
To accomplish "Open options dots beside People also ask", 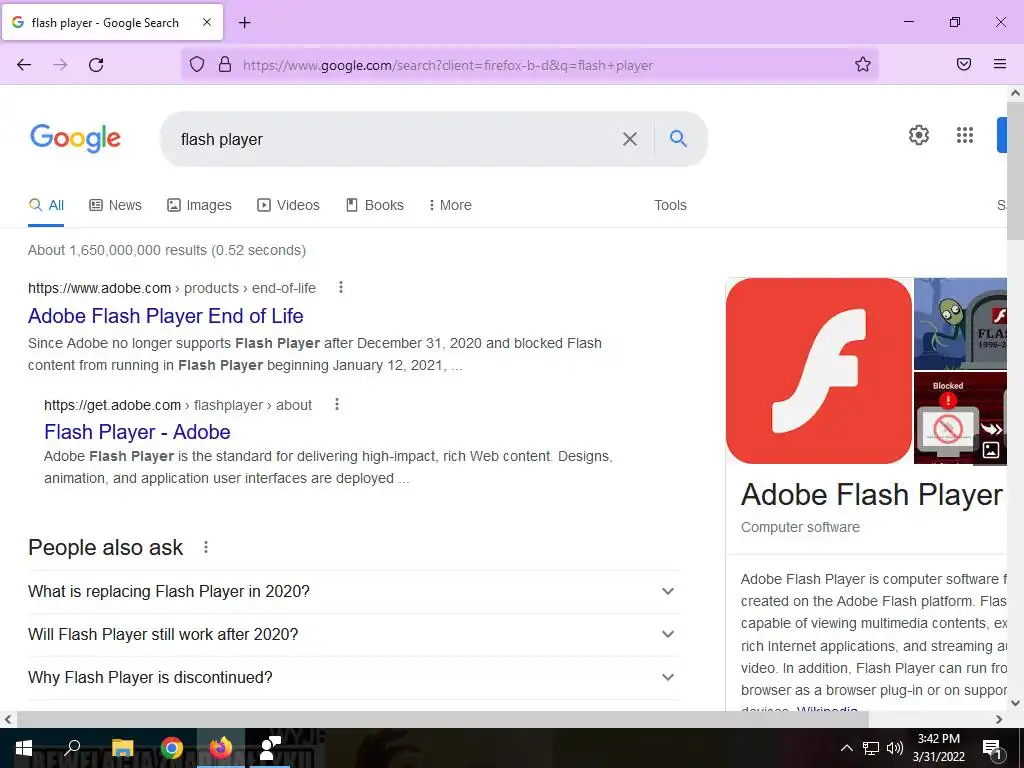I will (x=206, y=547).
